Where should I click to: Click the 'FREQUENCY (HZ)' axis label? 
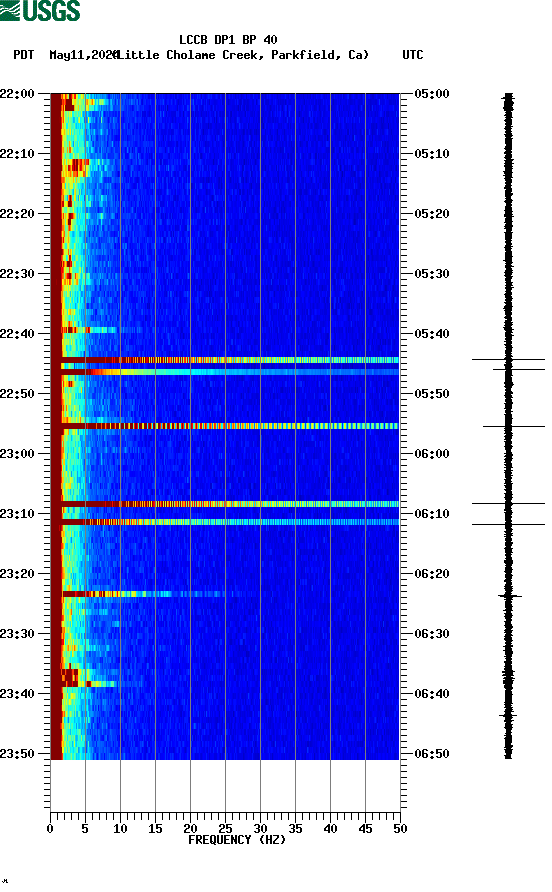(x=237, y=840)
